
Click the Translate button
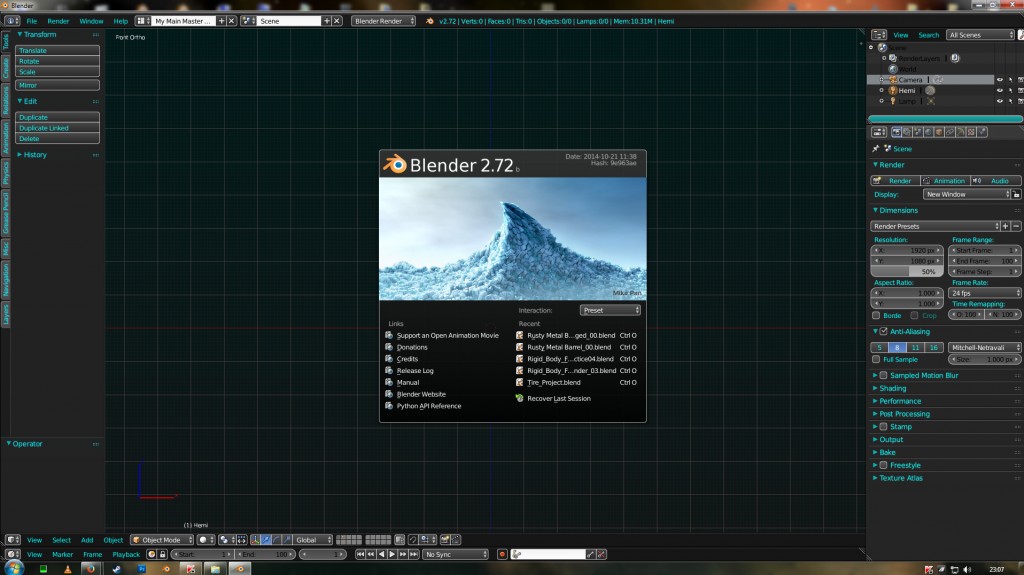(57, 50)
